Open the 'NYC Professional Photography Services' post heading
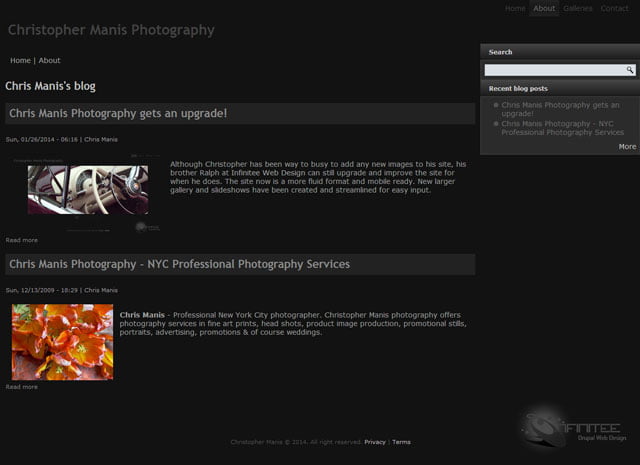This screenshot has height=465, width=640. pyautogui.click(x=179, y=265)
